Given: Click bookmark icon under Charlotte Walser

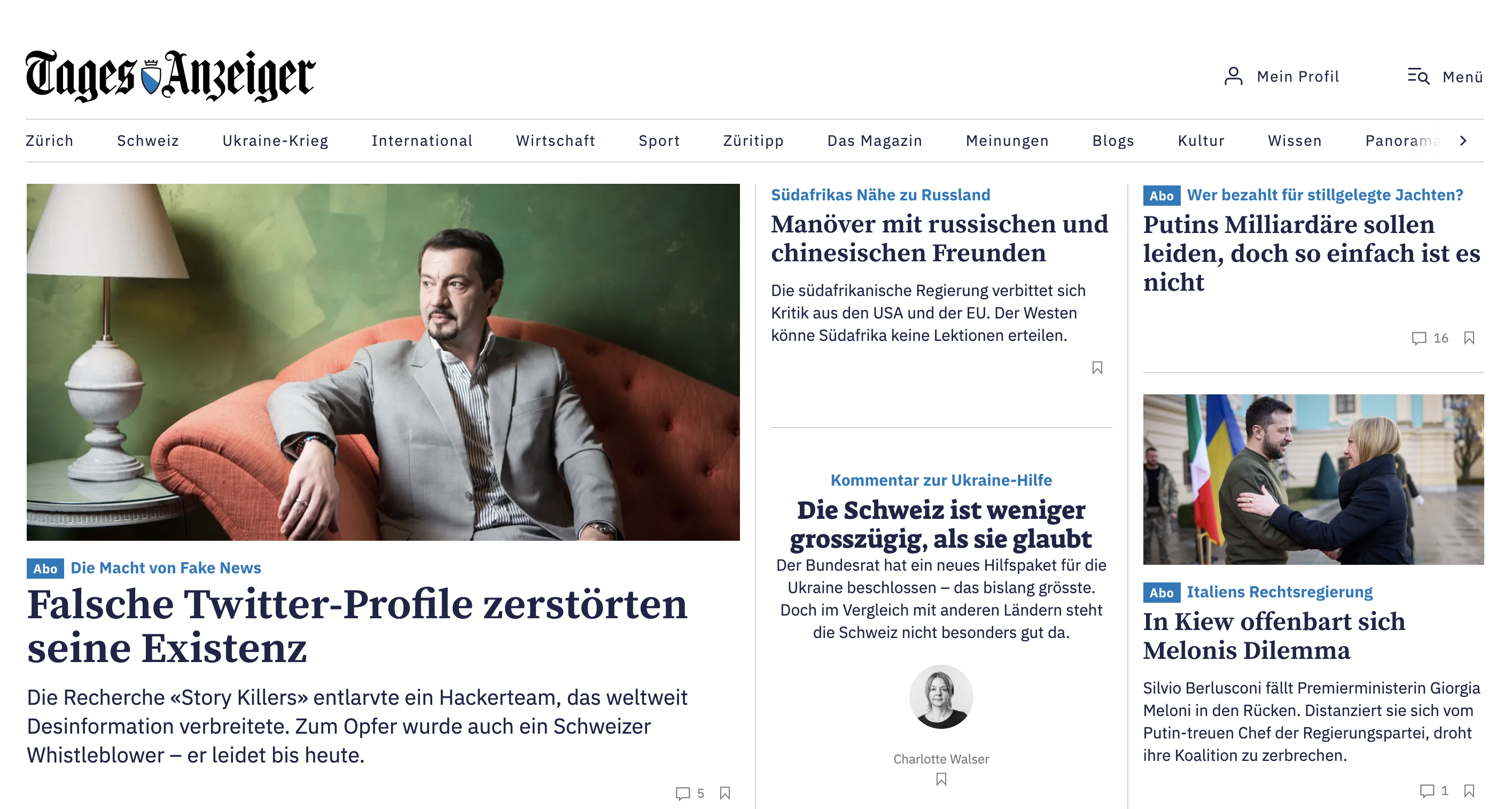Looking at the screenshot, I should coord(941,780).
